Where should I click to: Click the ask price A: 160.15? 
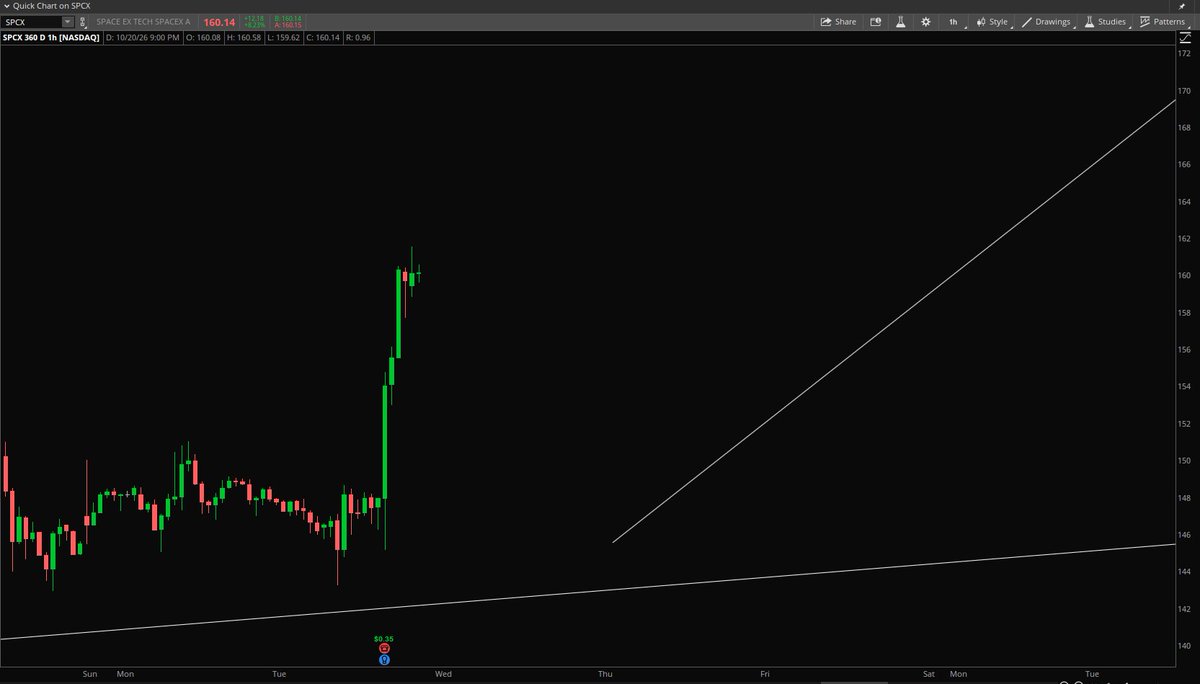287,25
